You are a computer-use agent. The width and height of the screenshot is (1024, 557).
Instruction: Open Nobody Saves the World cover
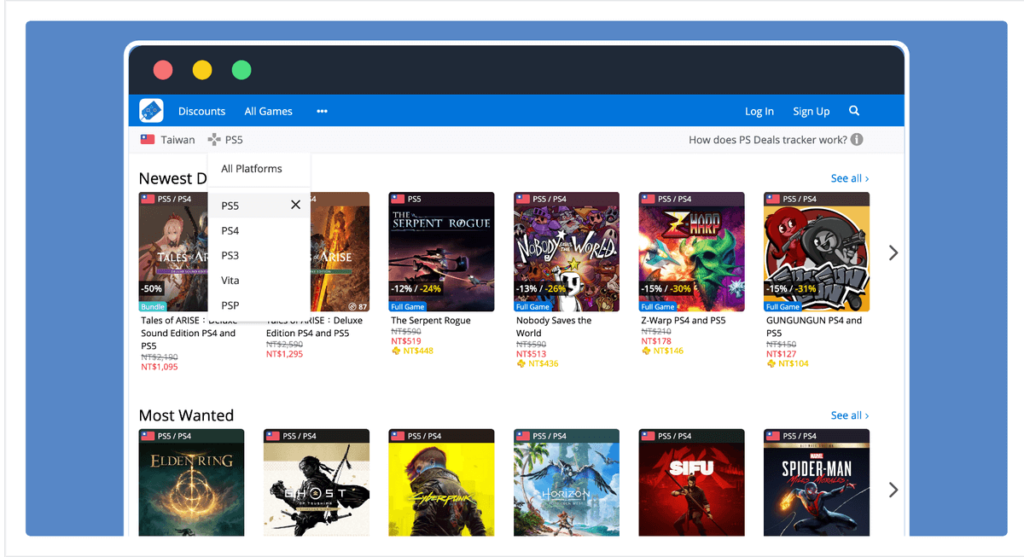566,251
